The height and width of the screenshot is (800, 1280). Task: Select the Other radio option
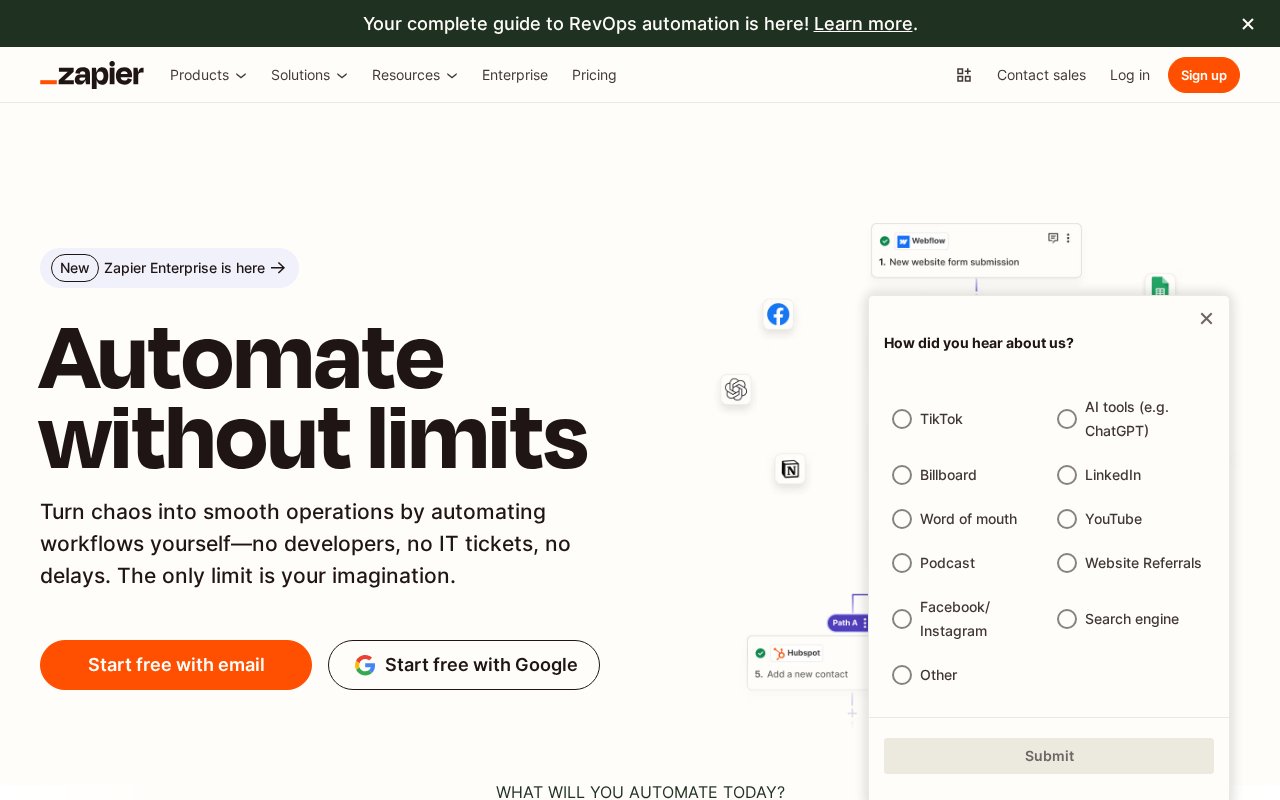tap(902, 675)
